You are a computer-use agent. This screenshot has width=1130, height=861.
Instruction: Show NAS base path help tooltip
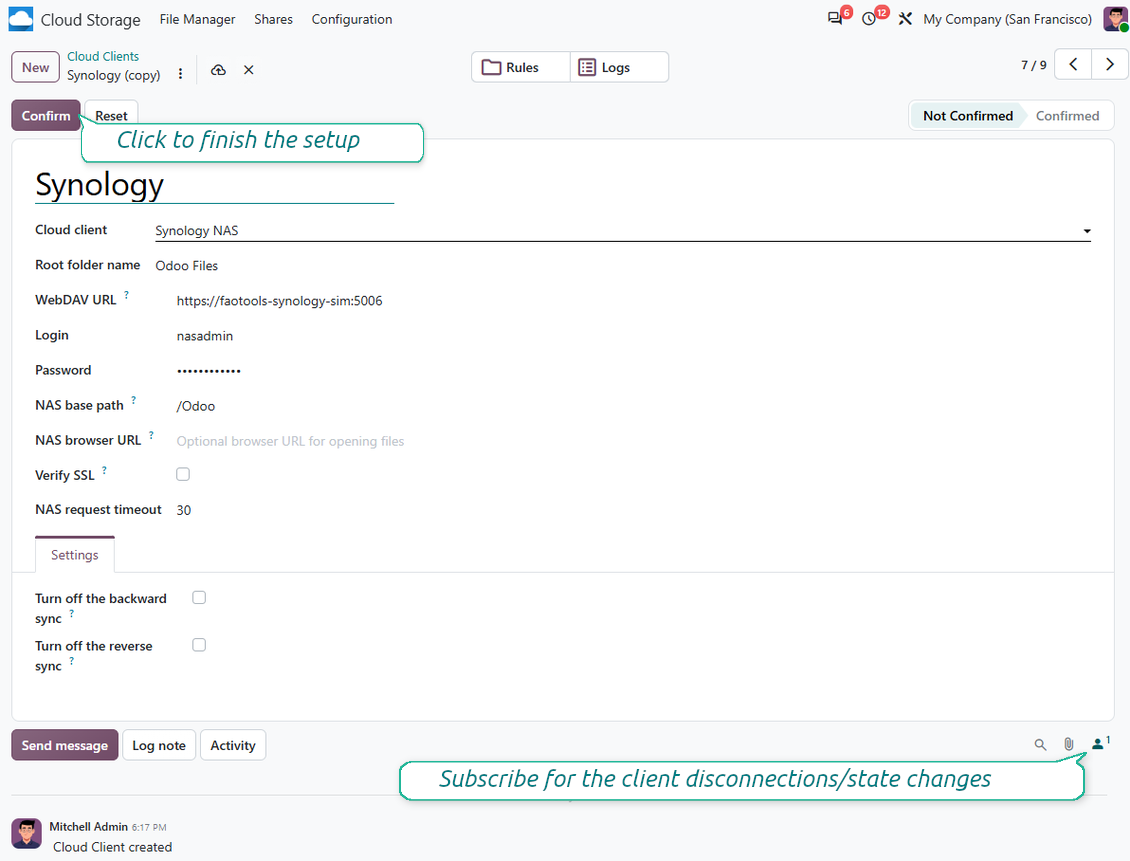pos(133,400)
